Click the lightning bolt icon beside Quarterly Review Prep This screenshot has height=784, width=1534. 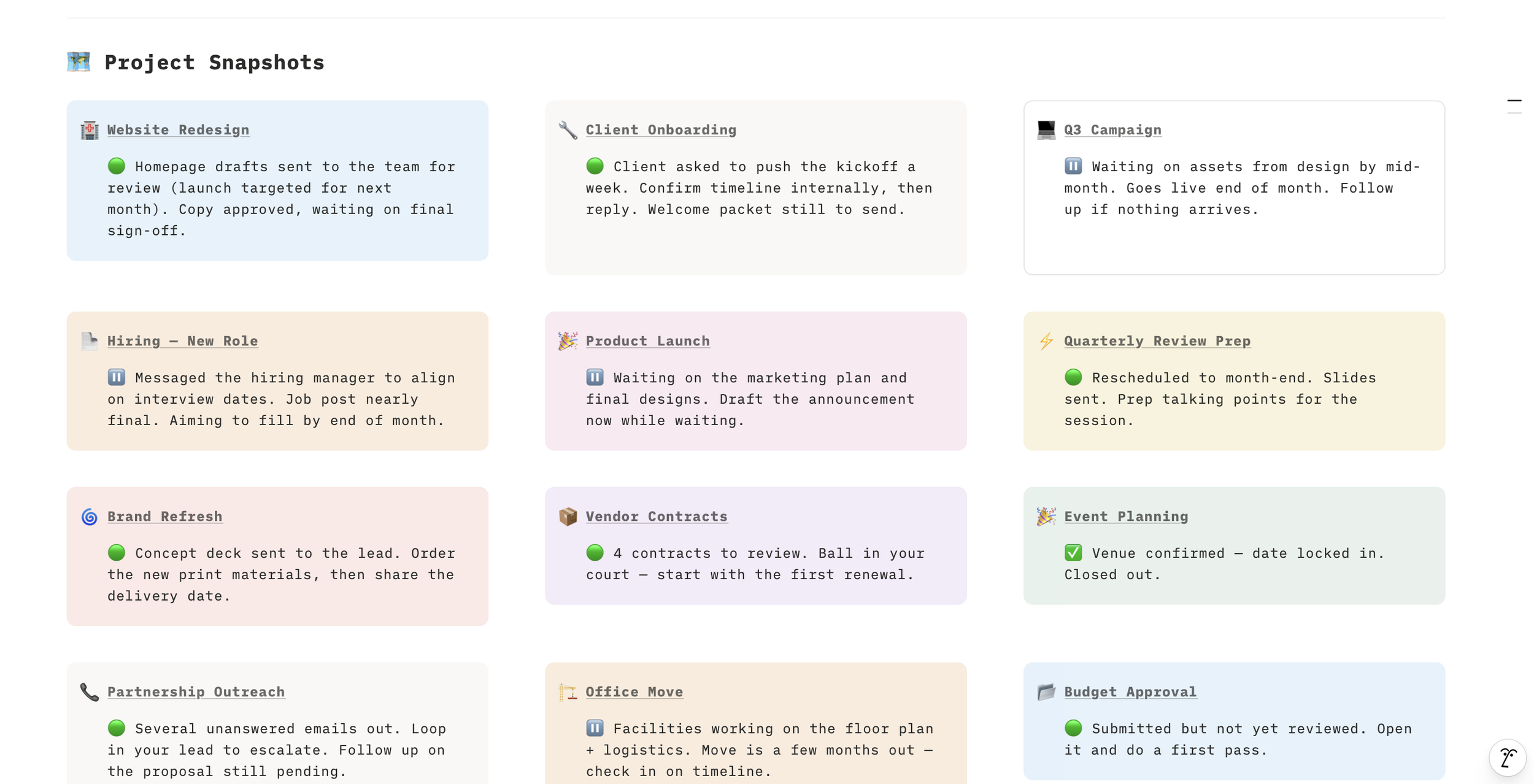(1046, 341)
